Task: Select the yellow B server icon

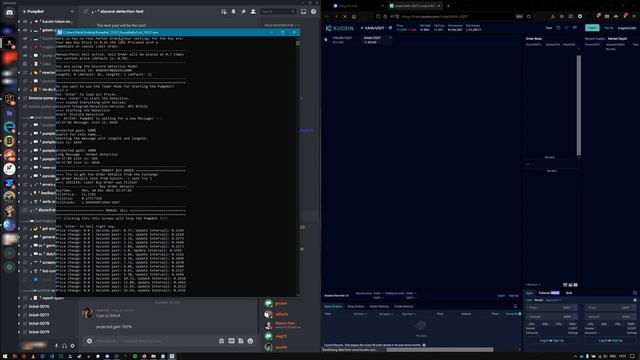Action: 9,141
